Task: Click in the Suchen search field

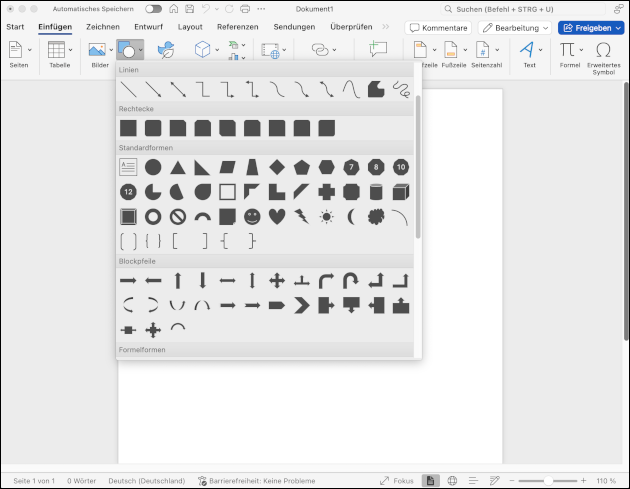Action: point(522,9)
